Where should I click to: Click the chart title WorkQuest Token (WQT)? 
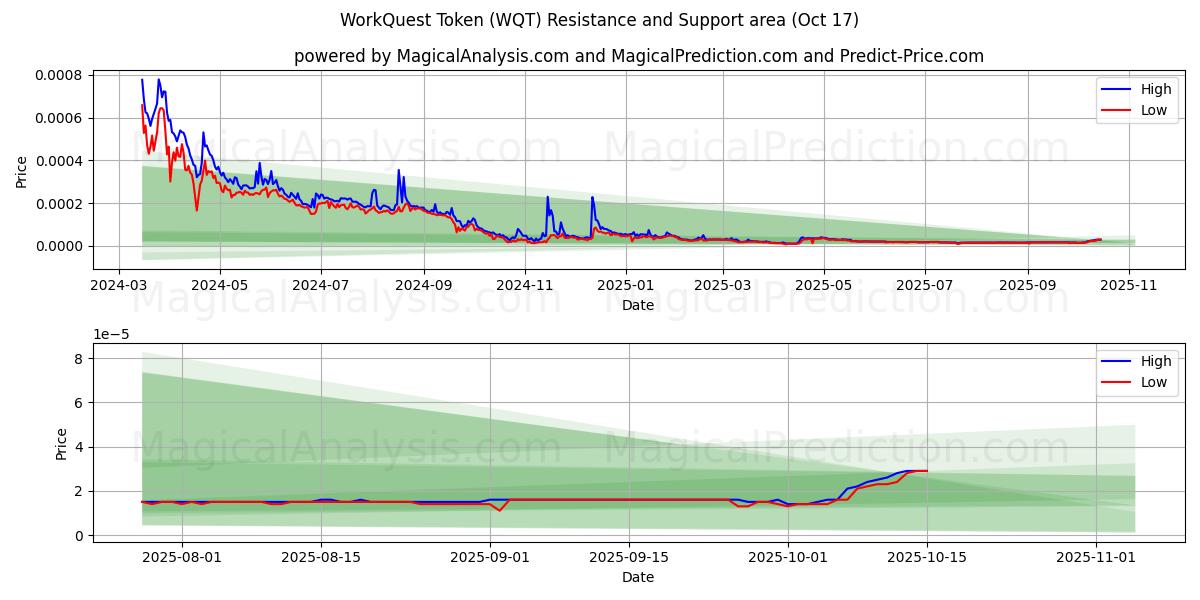click(x=598, y=20)
